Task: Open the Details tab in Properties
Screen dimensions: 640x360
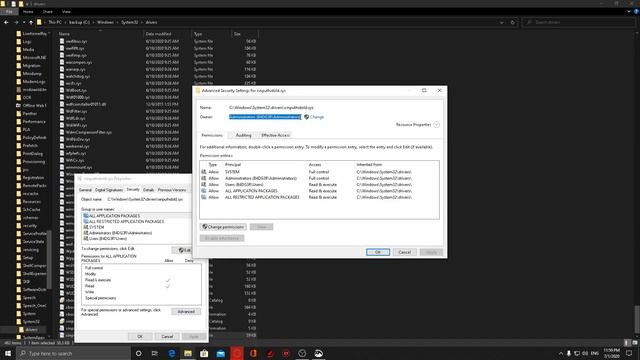Action: [149, 190]
